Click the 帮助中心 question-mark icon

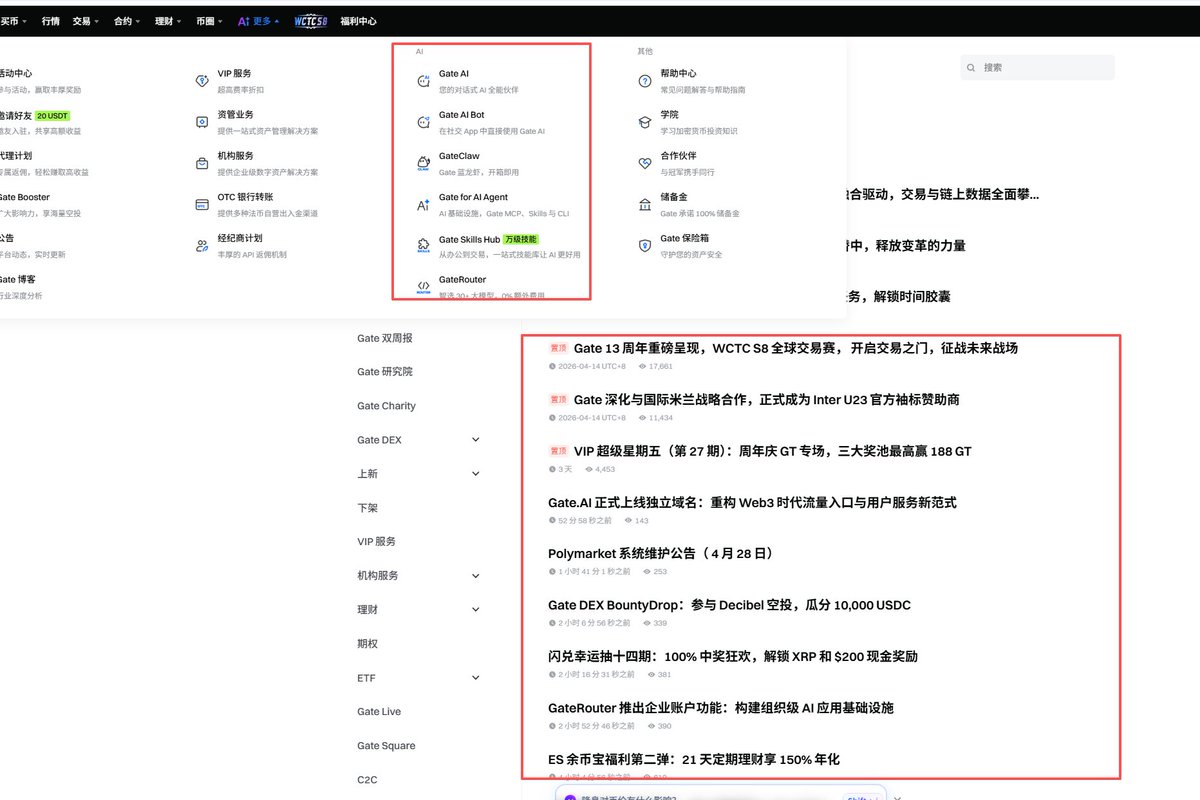pos(645,81)
